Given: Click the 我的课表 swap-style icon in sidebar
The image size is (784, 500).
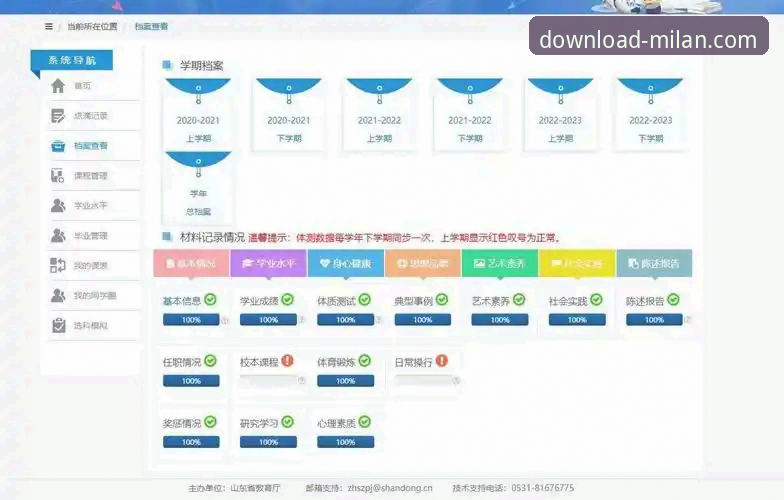Looking at the screenshot, I should tap(58, 266).
